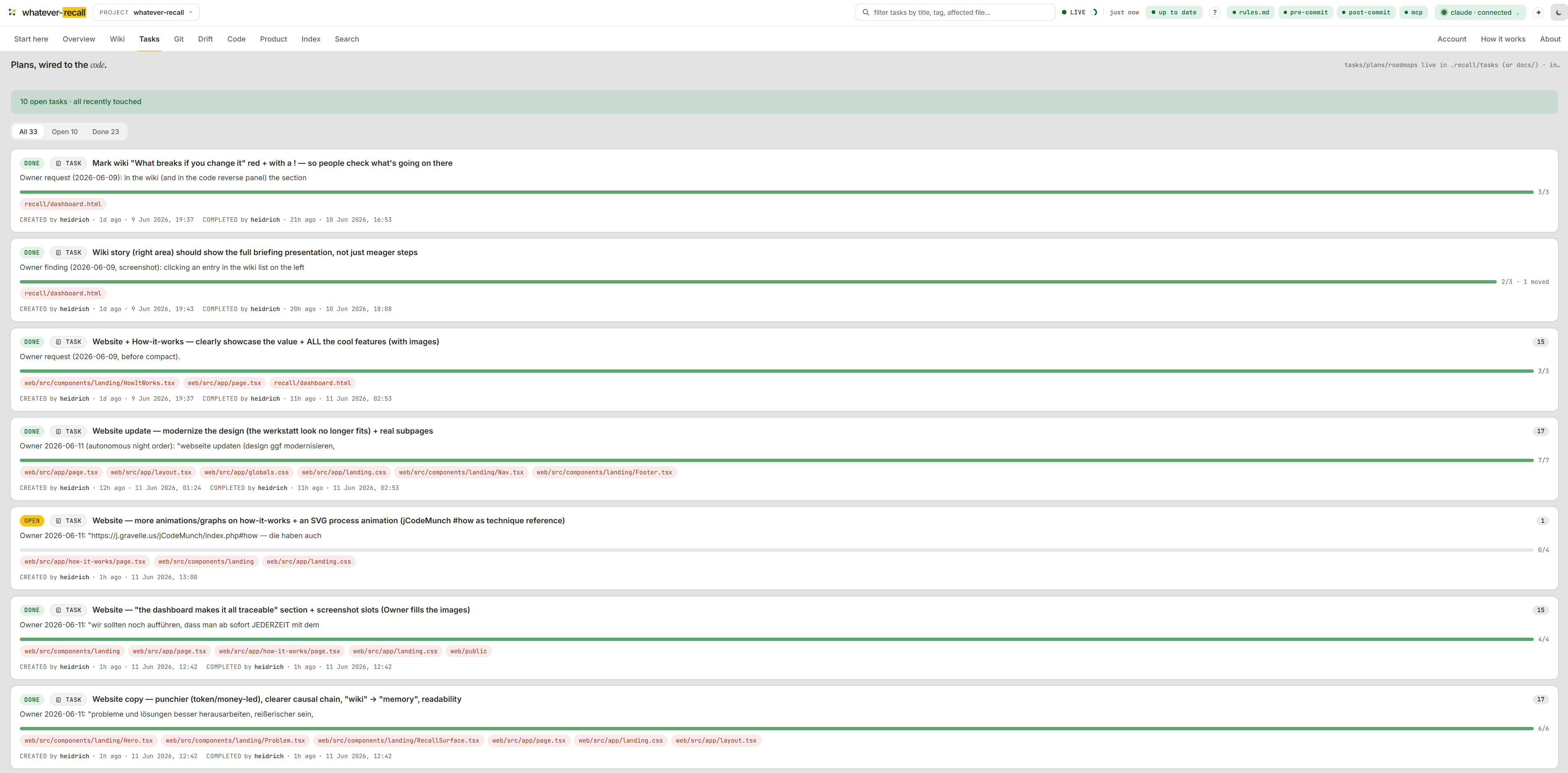Expand the claude connected dropdown
The image size is (1568, 773).
point(1517,13)
